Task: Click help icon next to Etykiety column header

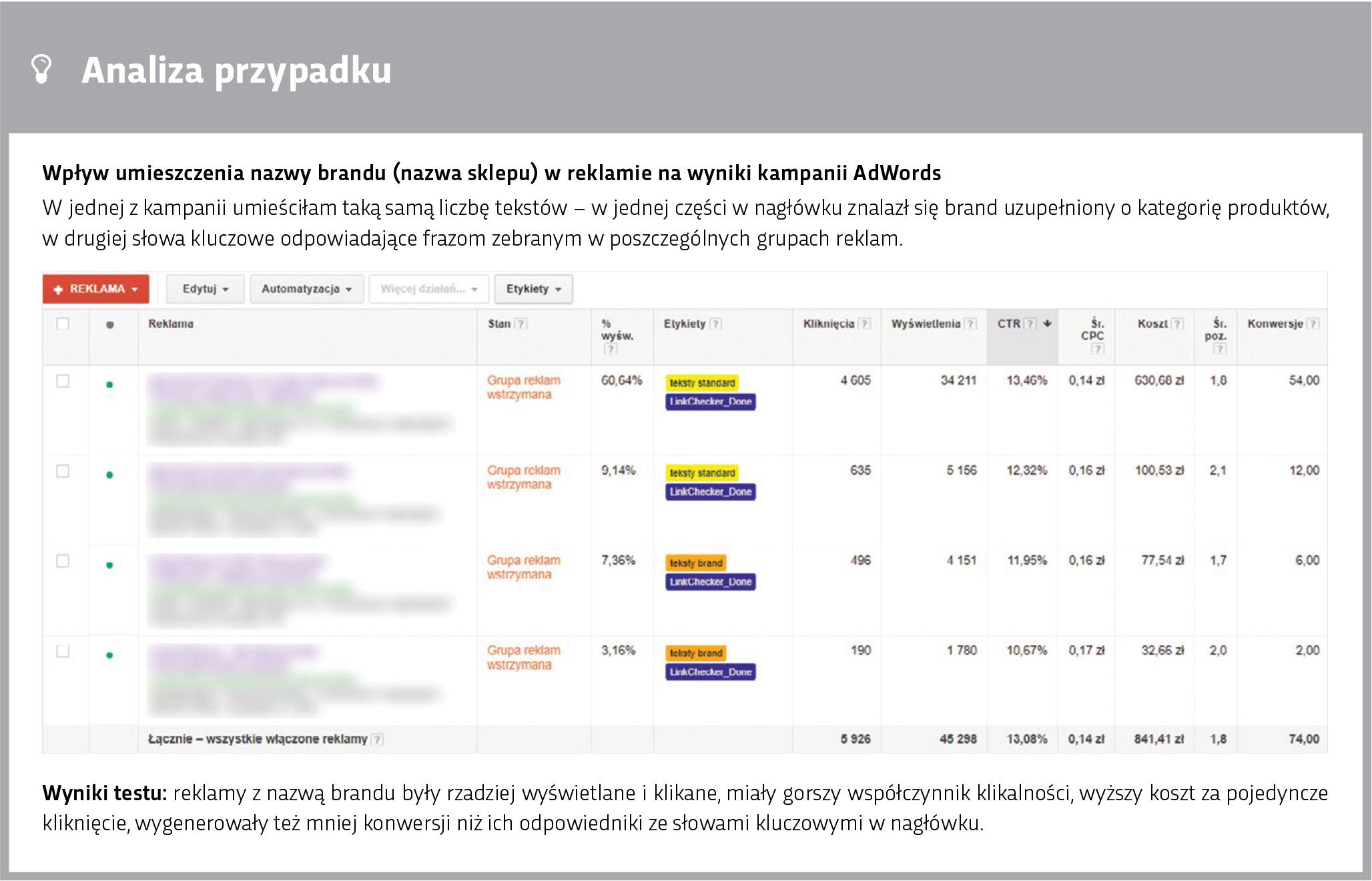Action: click(715, 324)
